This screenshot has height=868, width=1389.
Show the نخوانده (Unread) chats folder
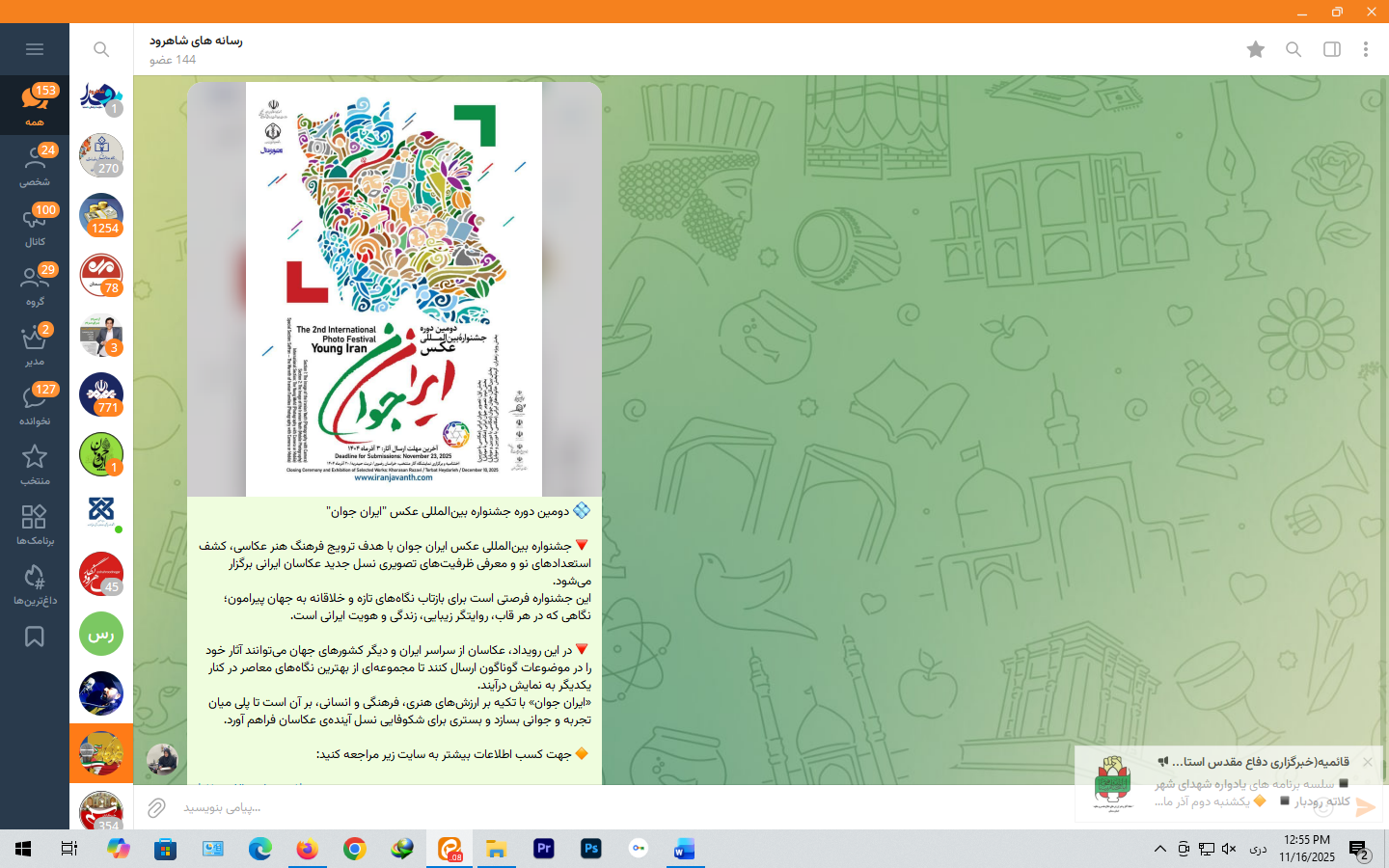[x=35, y=404]
